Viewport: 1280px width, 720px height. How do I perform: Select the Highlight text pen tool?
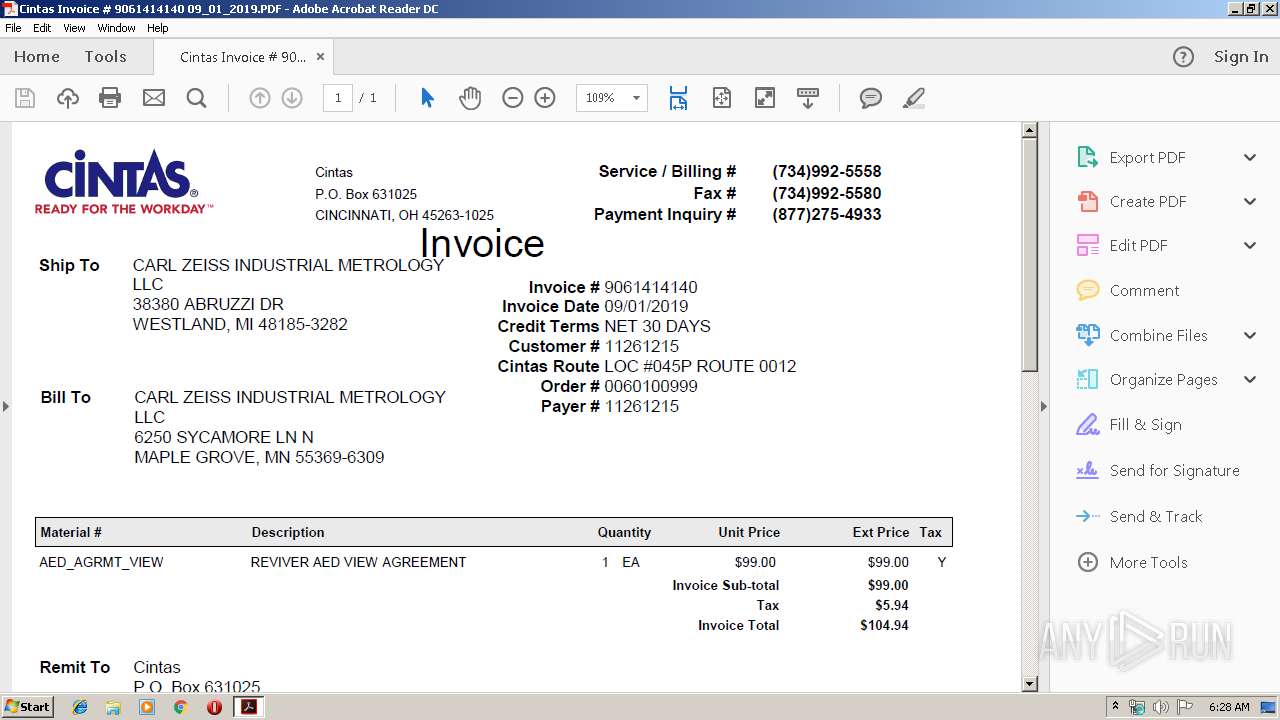[913, 98]
